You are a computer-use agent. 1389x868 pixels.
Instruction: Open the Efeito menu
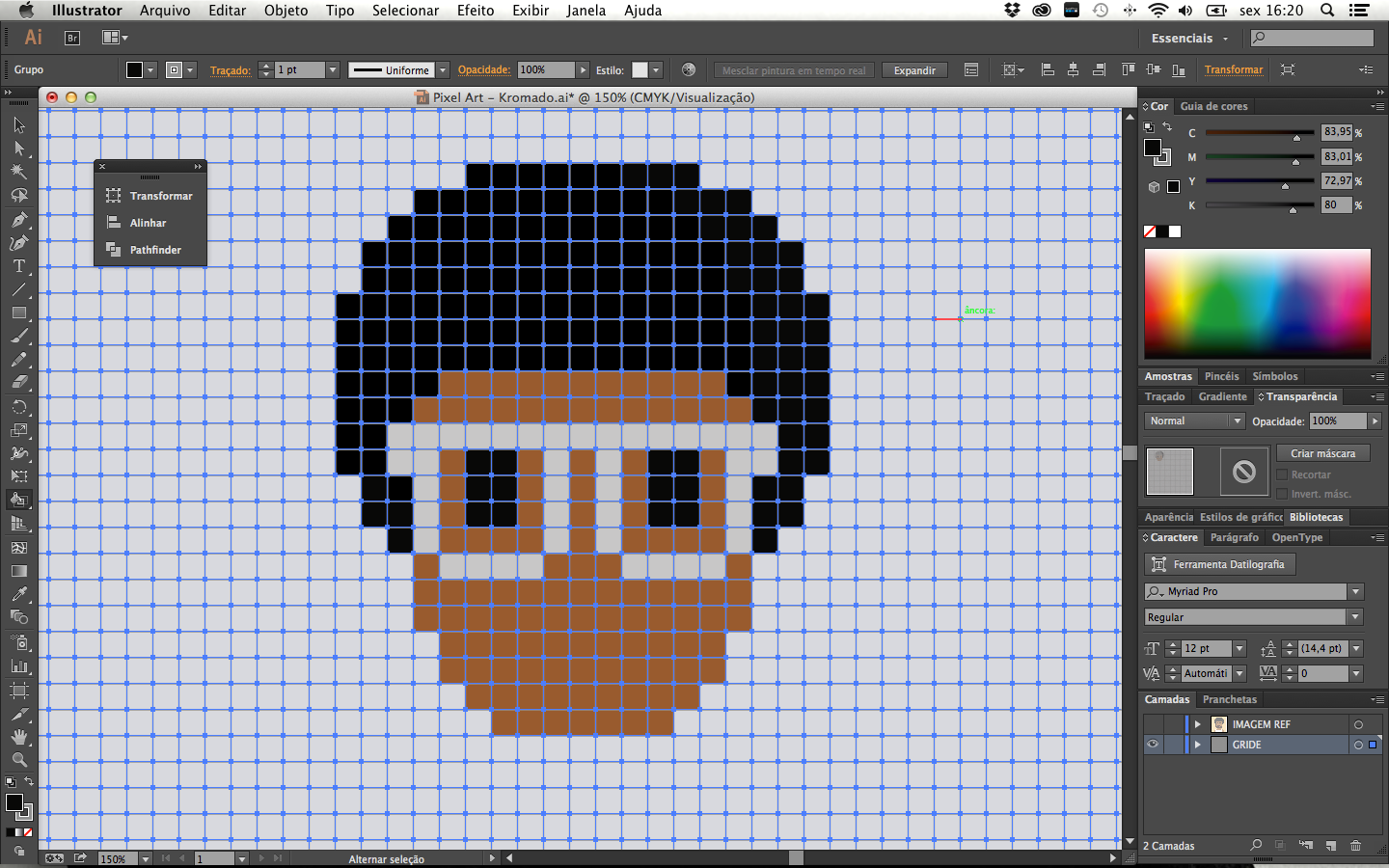[x=476, y=11]
